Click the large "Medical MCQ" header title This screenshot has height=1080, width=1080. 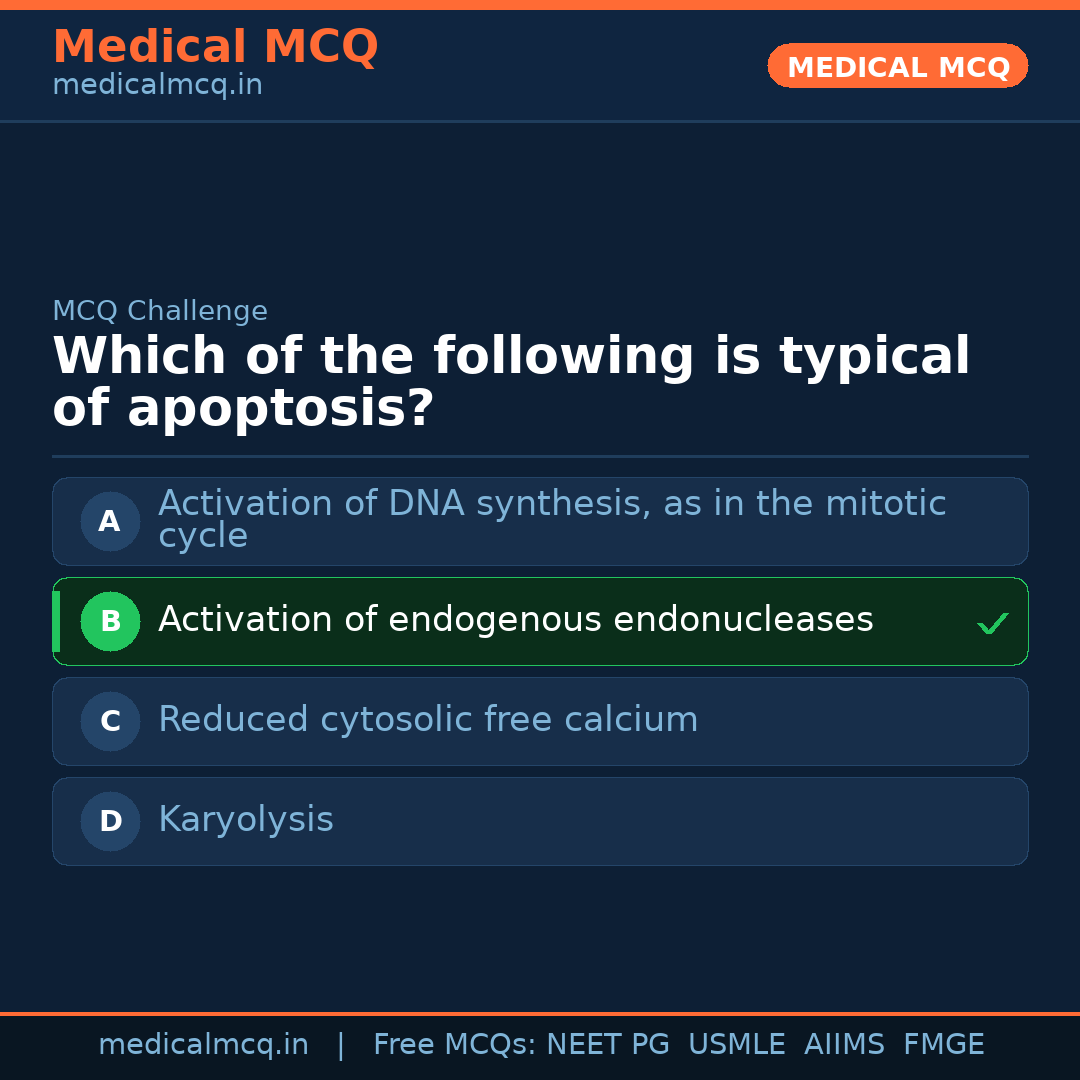tap(215, 47)
